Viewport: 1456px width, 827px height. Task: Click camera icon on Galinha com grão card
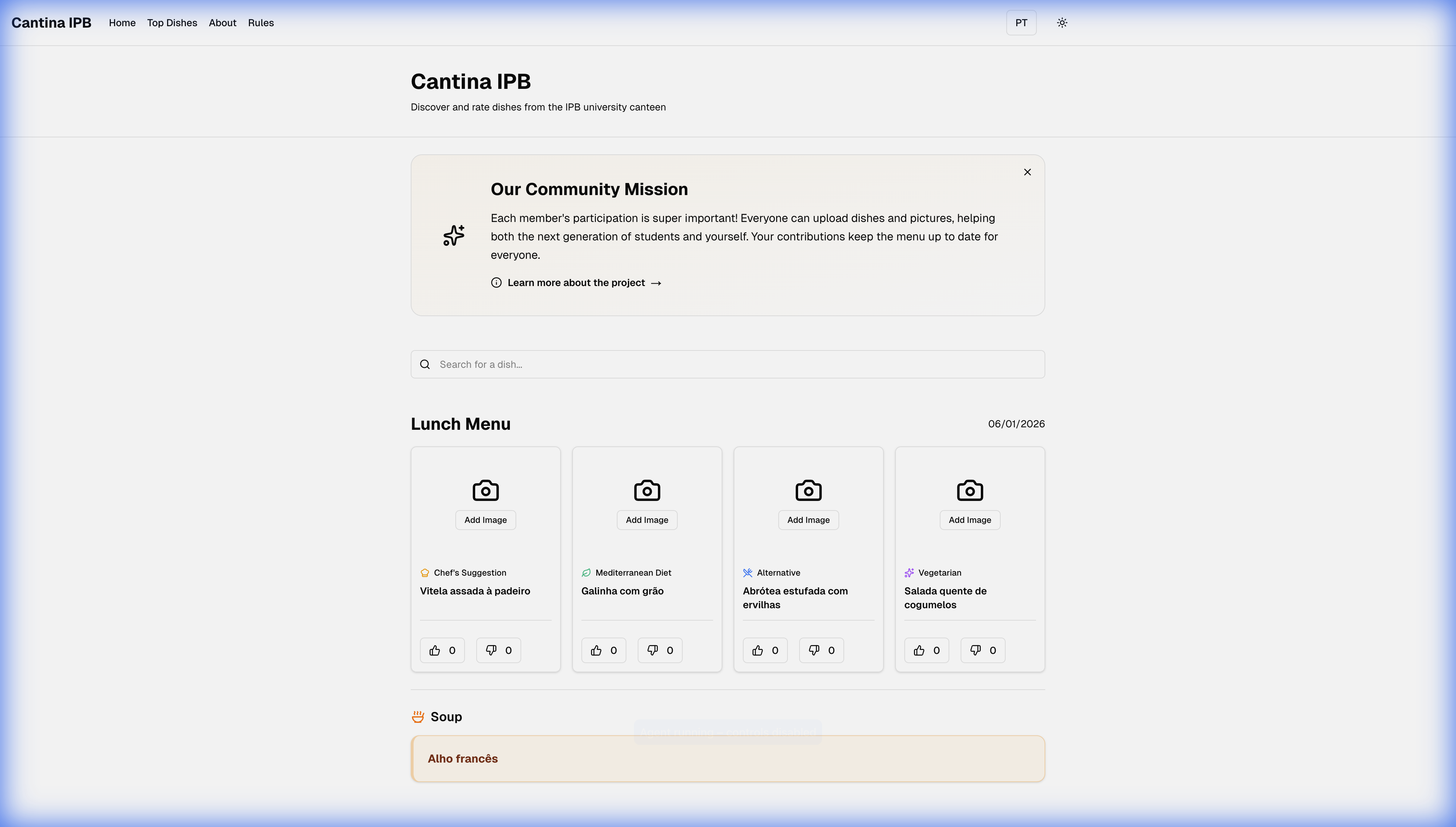pyautogui.click(x=647, y=490)
